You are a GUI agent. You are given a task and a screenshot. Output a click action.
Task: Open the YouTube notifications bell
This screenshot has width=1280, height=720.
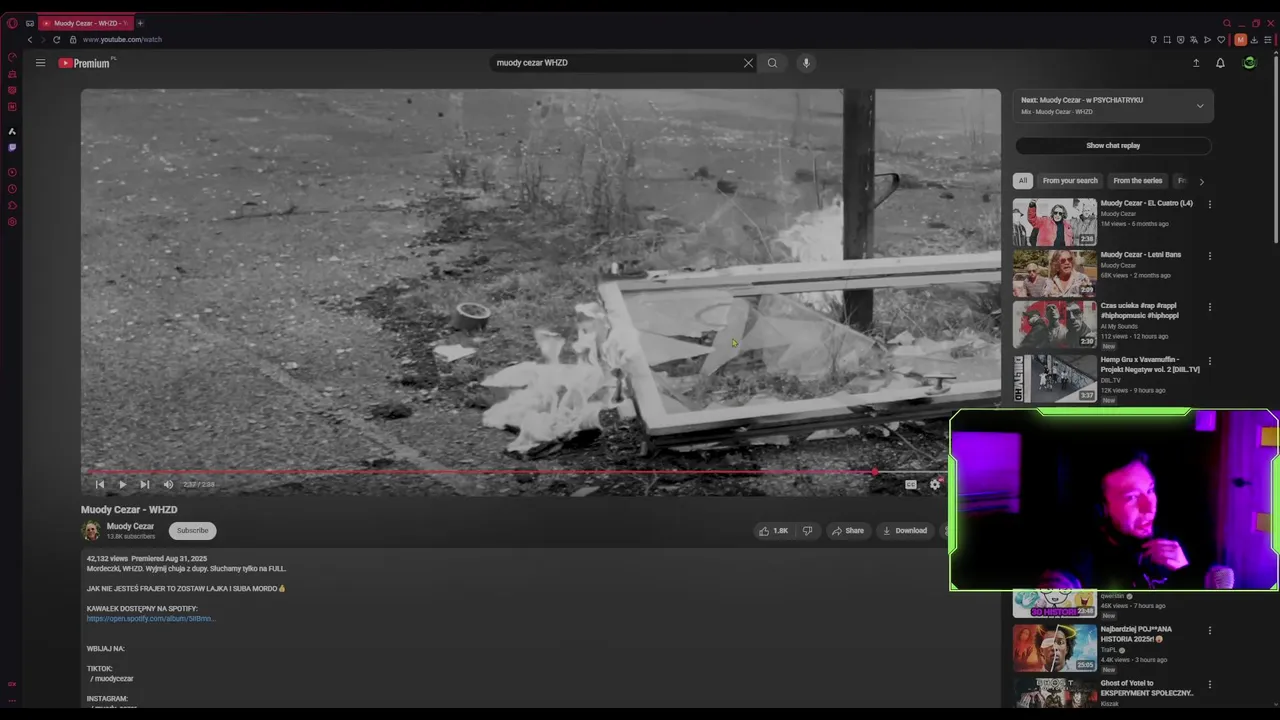1220,63
